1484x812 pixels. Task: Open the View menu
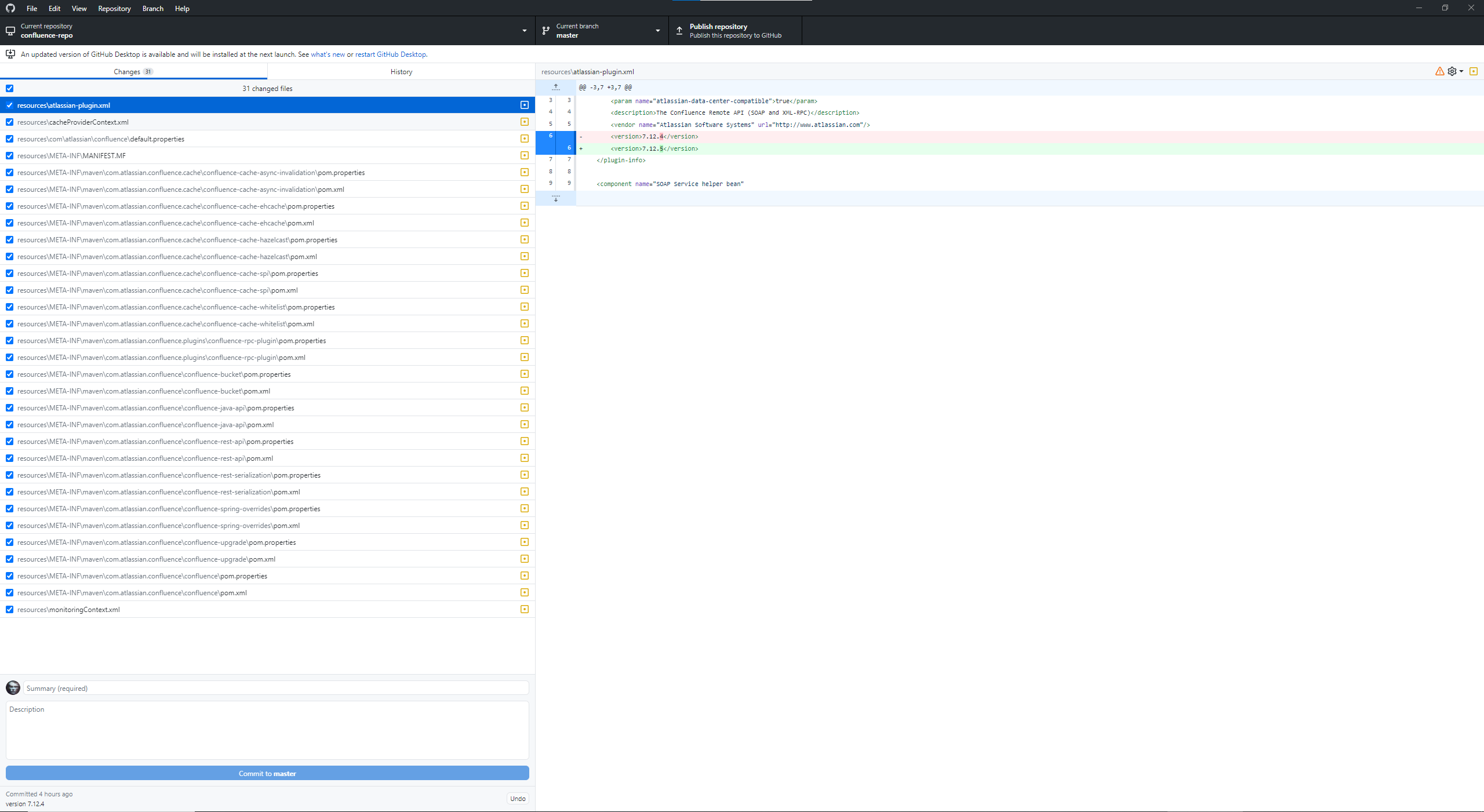click(79, 8)
